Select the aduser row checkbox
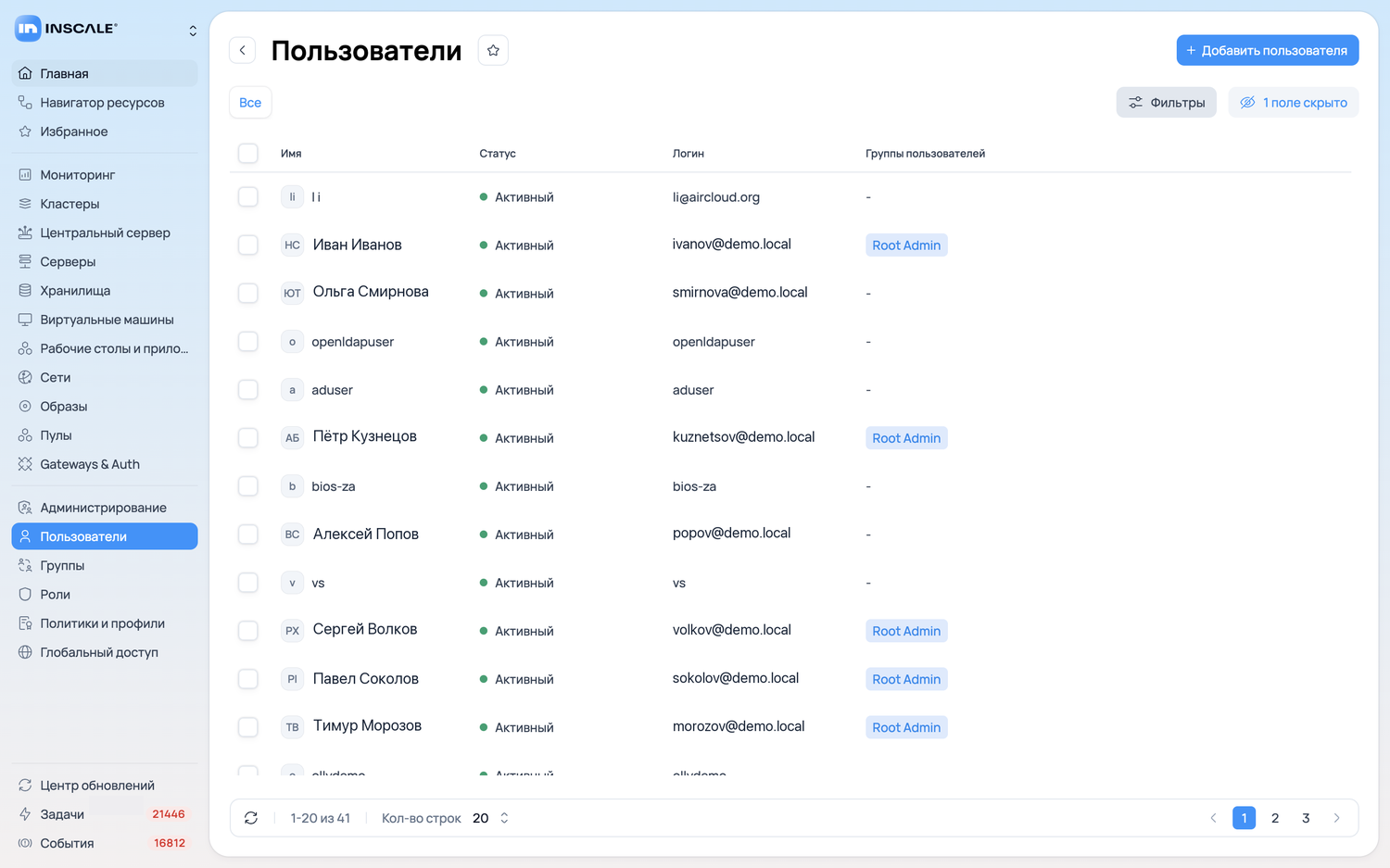Screen dimensions: 1390x868 (x=248, y=389)
